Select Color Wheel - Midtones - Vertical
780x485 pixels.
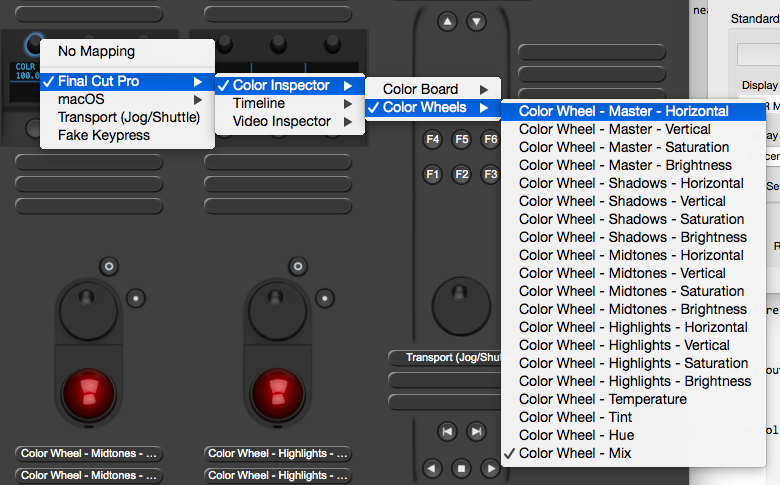(x=633, y=273)
